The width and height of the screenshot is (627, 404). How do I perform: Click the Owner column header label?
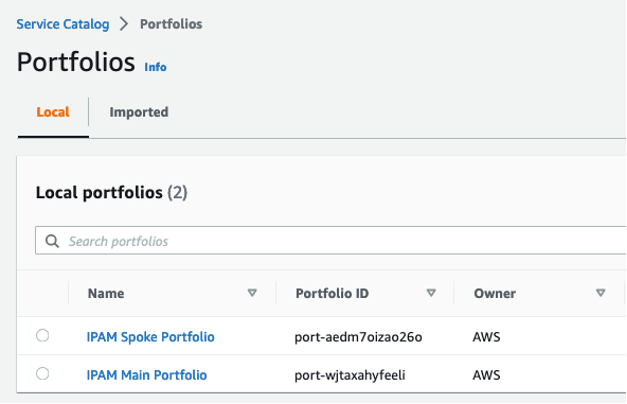tap(494, 293)
